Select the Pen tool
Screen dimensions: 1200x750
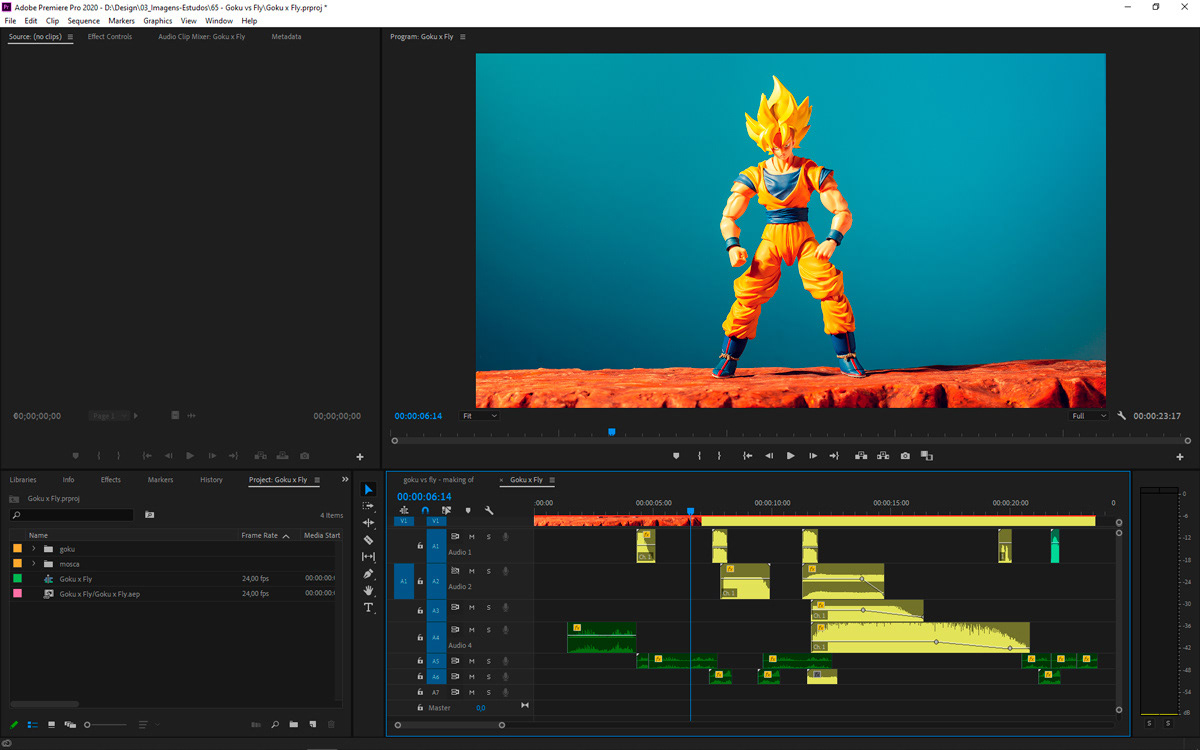[368, 574]
